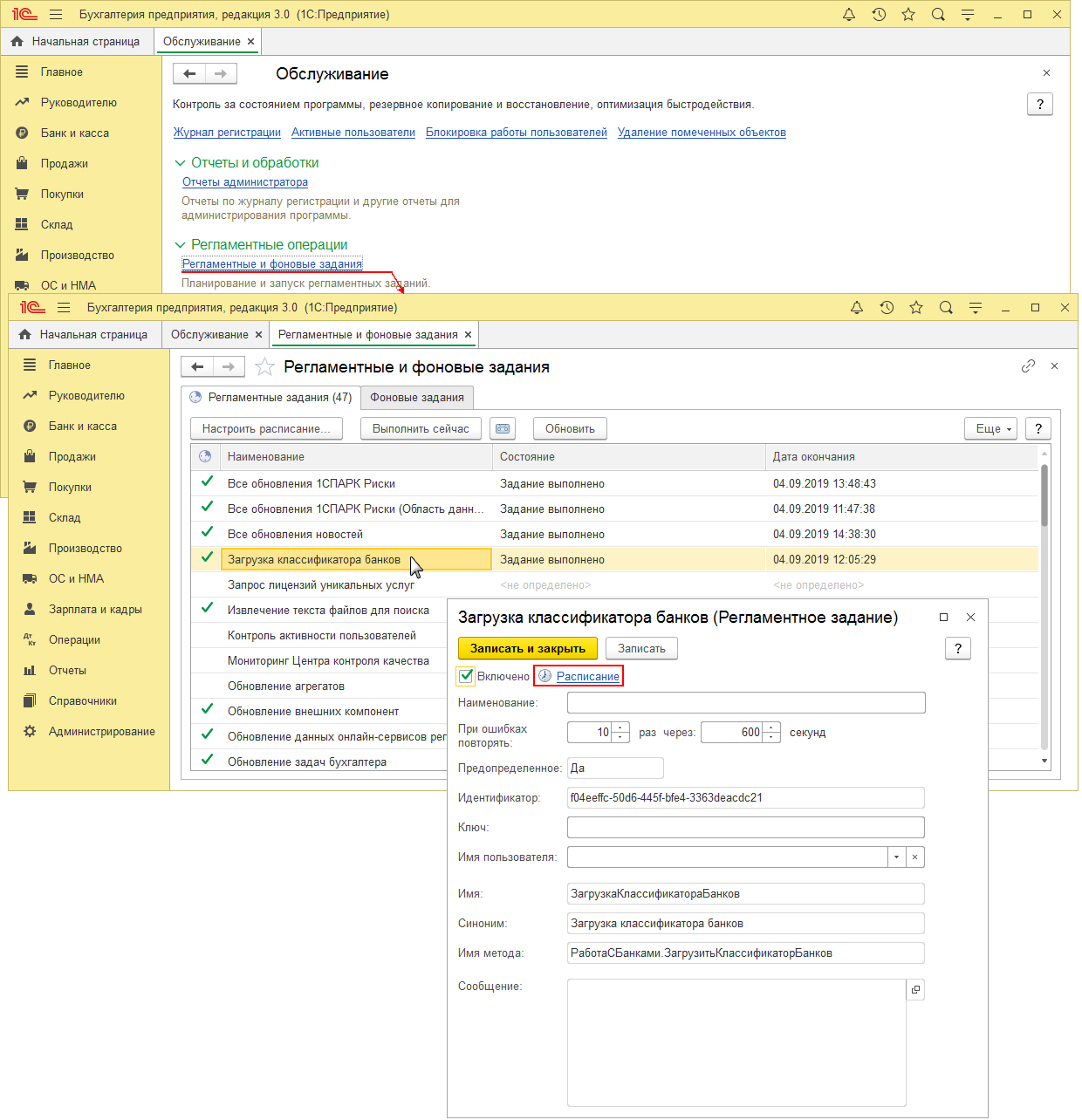
Task: Click status icon column header in tasks table
Action: [x=205, y=456]
